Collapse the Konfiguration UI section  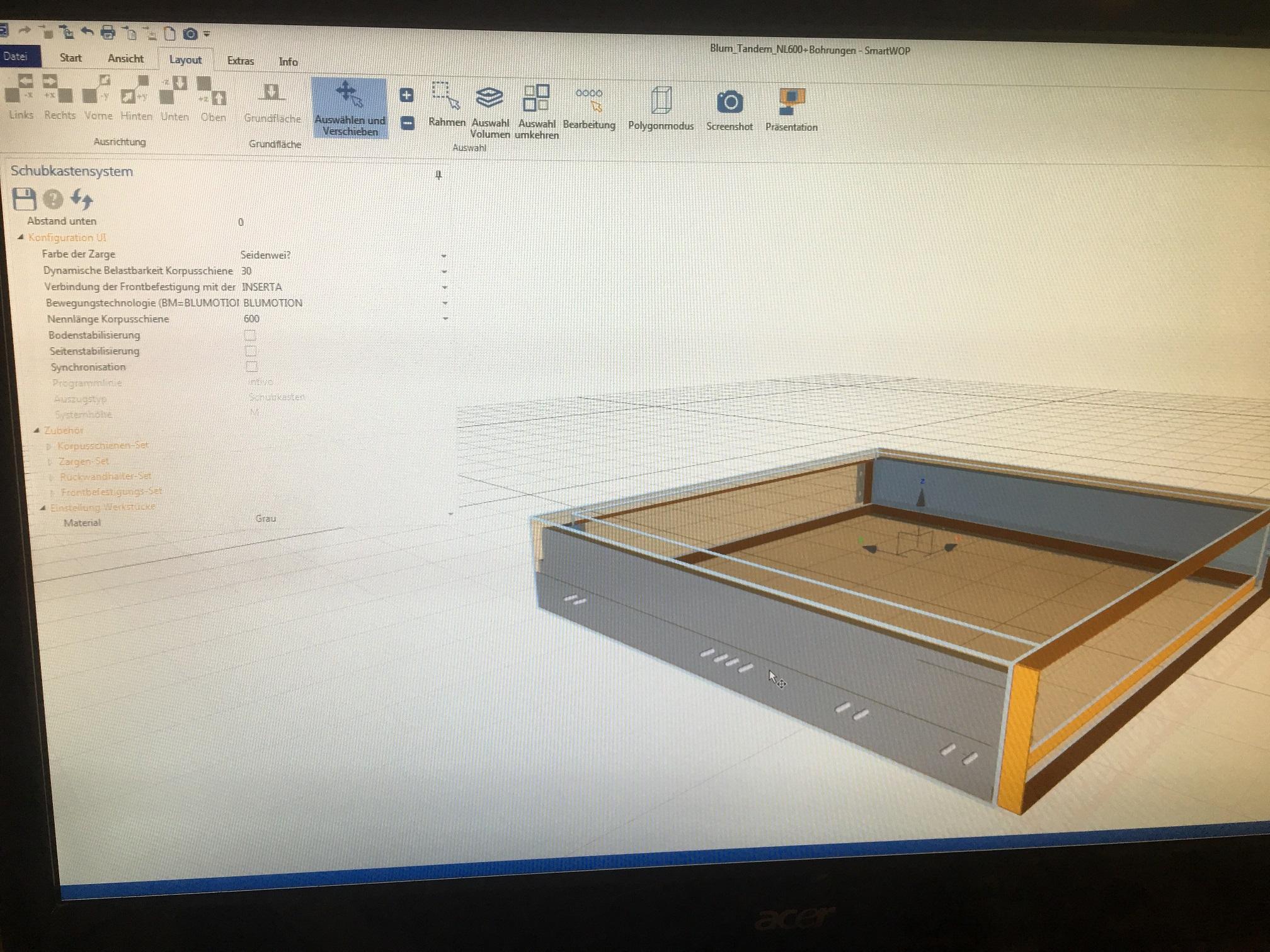pyautogui.click(x=20, y=237)
